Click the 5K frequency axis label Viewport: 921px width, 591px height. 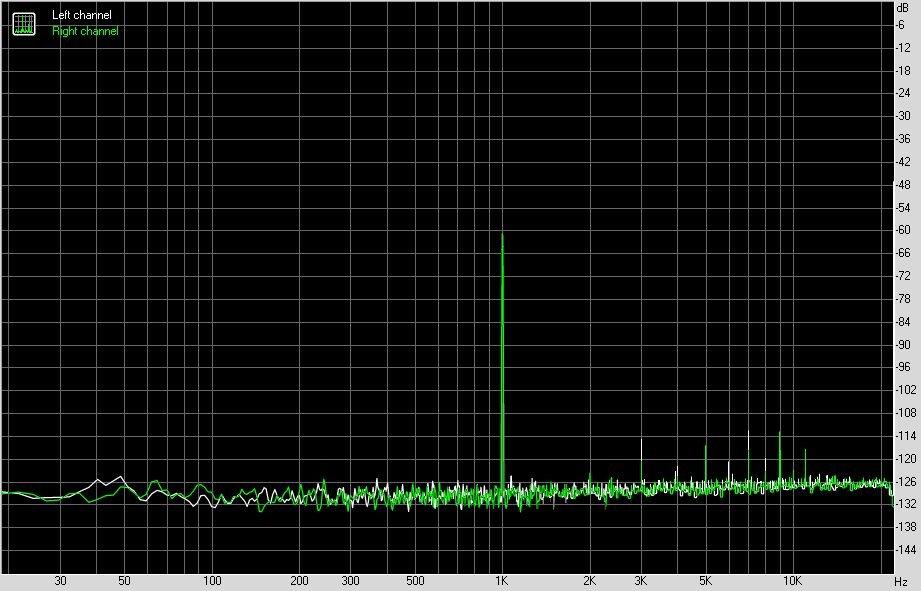click(x=705, y=581)
